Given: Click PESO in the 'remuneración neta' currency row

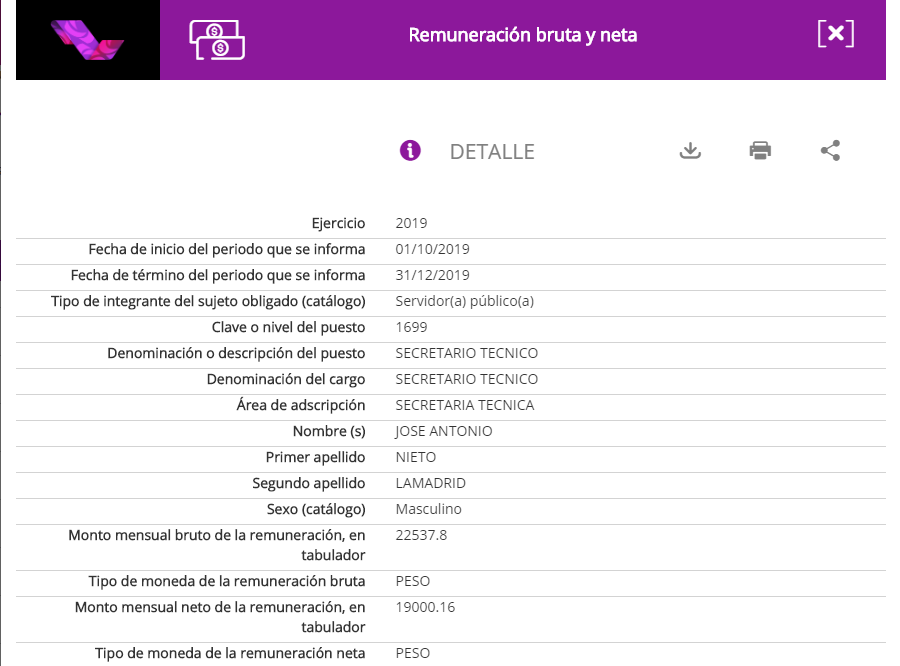Looking at the screenshot, I should point(413,653).
